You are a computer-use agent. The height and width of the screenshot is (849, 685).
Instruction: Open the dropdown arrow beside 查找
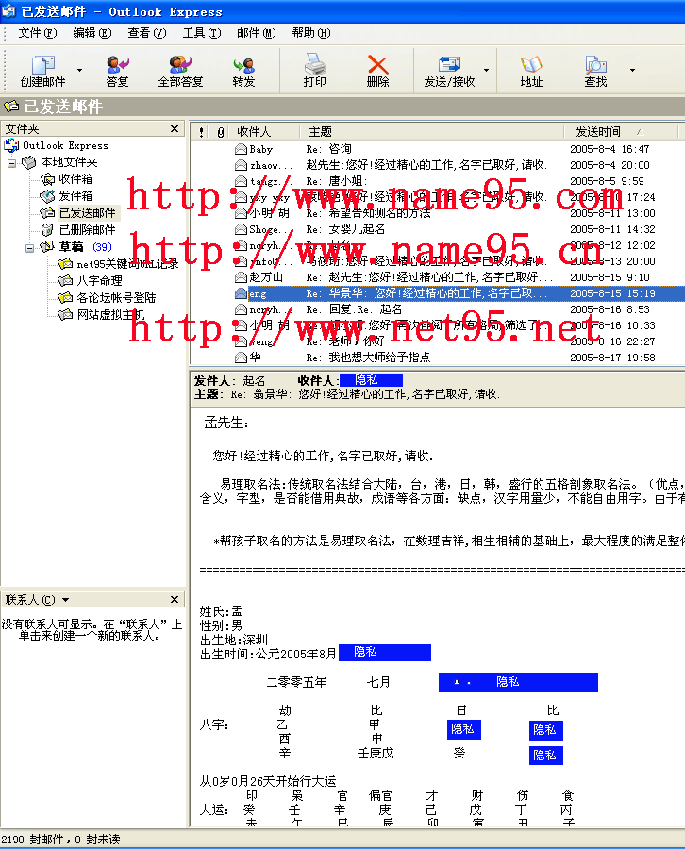click(x=632, y=70)
